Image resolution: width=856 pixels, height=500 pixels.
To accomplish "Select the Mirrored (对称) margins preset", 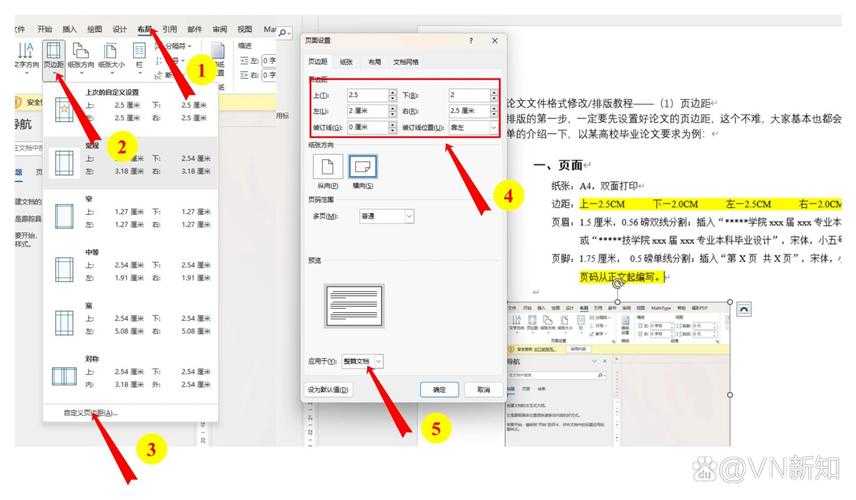I will (130, 376).
